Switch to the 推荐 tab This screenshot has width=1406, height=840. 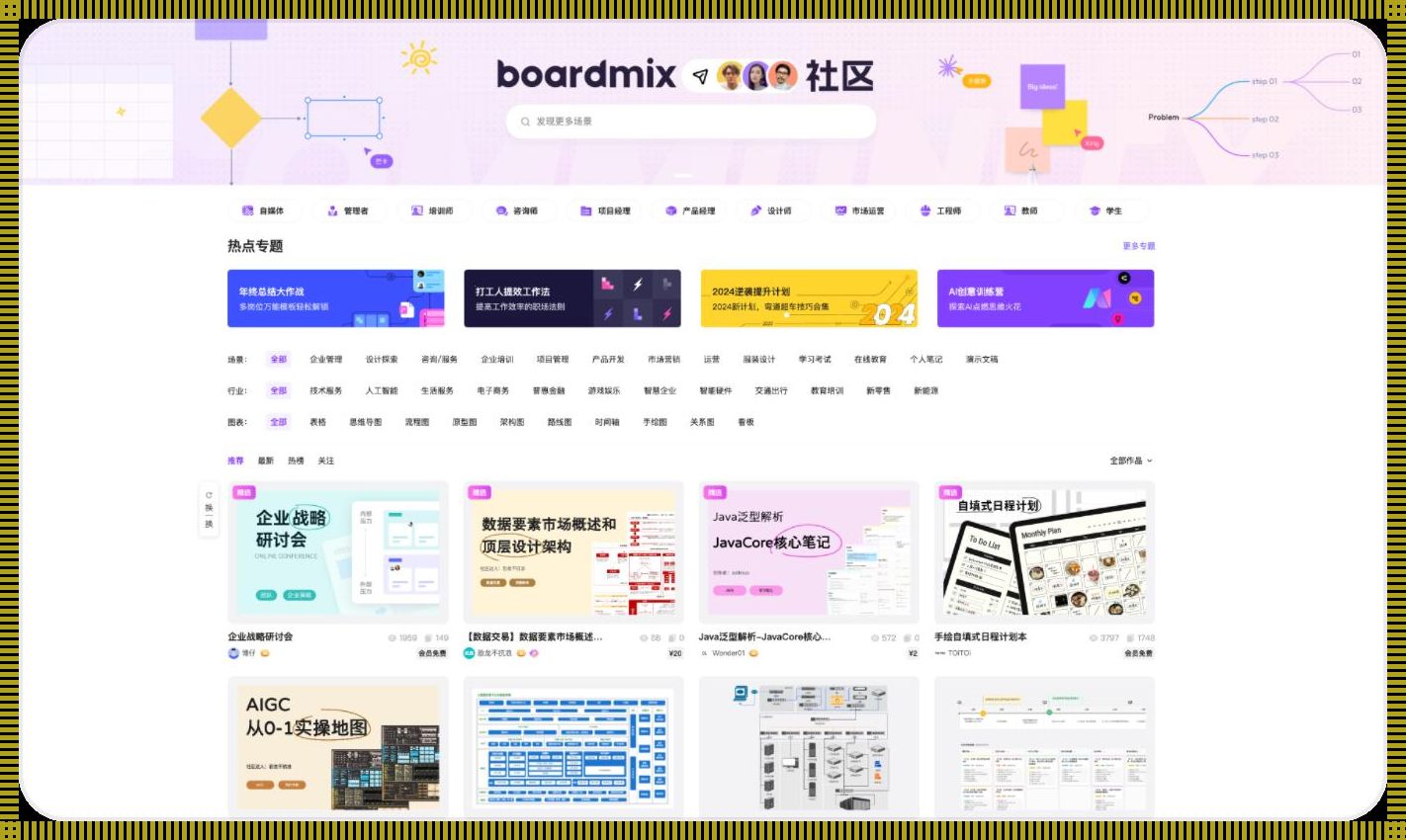tap(235, 461)
